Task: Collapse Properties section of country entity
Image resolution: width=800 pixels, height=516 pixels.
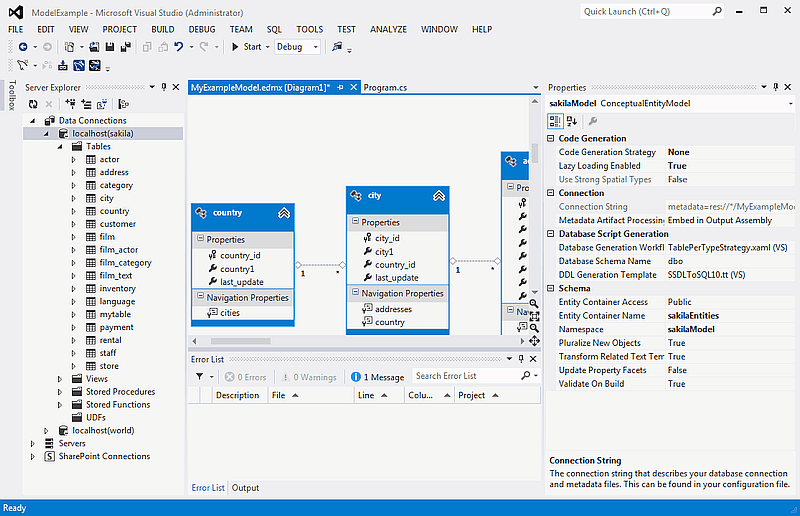Action: (x=201, y=239)
